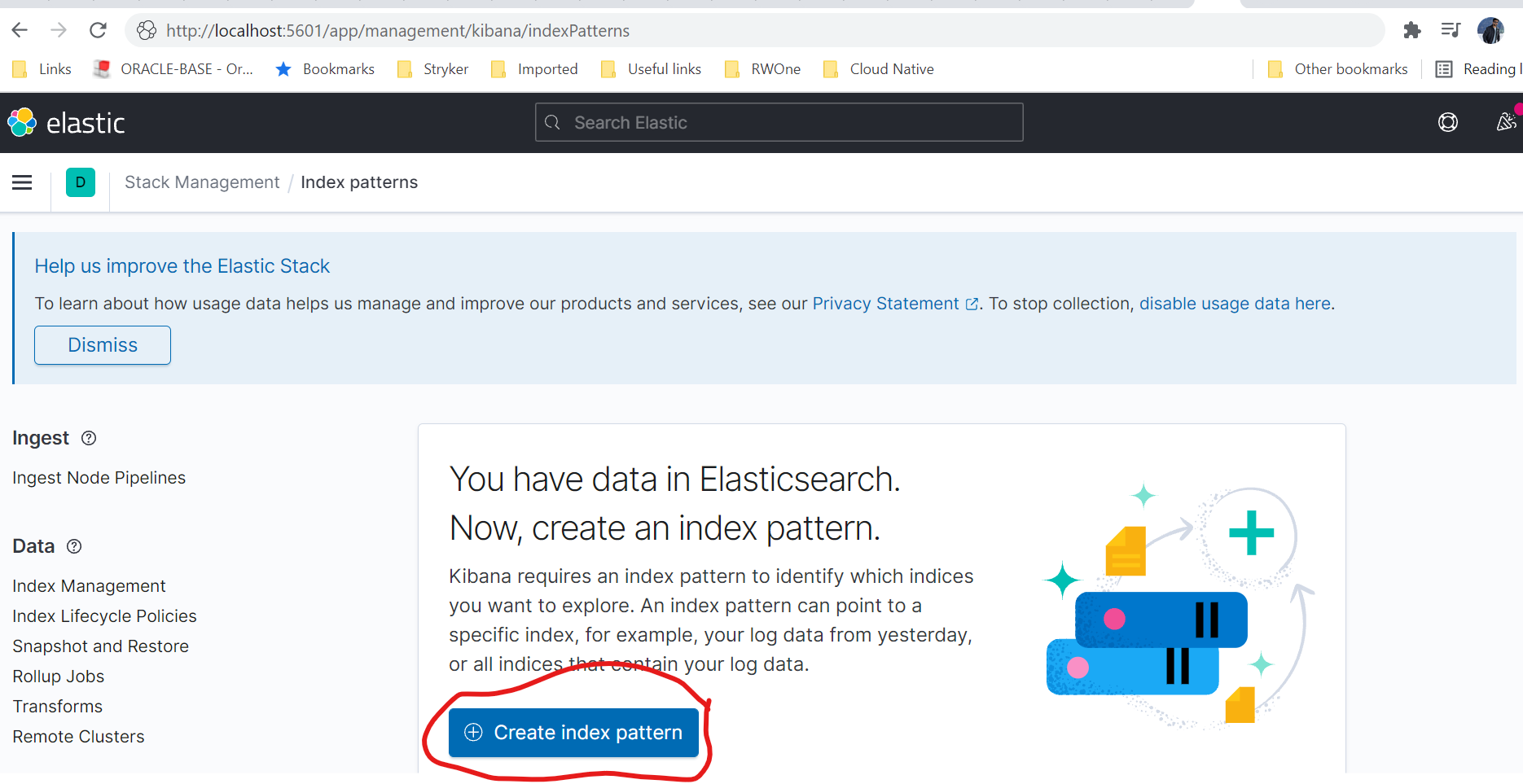The height and width of the screenshot is (784, 1523).
Task: Click the Elastic logo in header
Action: [66, 123]
